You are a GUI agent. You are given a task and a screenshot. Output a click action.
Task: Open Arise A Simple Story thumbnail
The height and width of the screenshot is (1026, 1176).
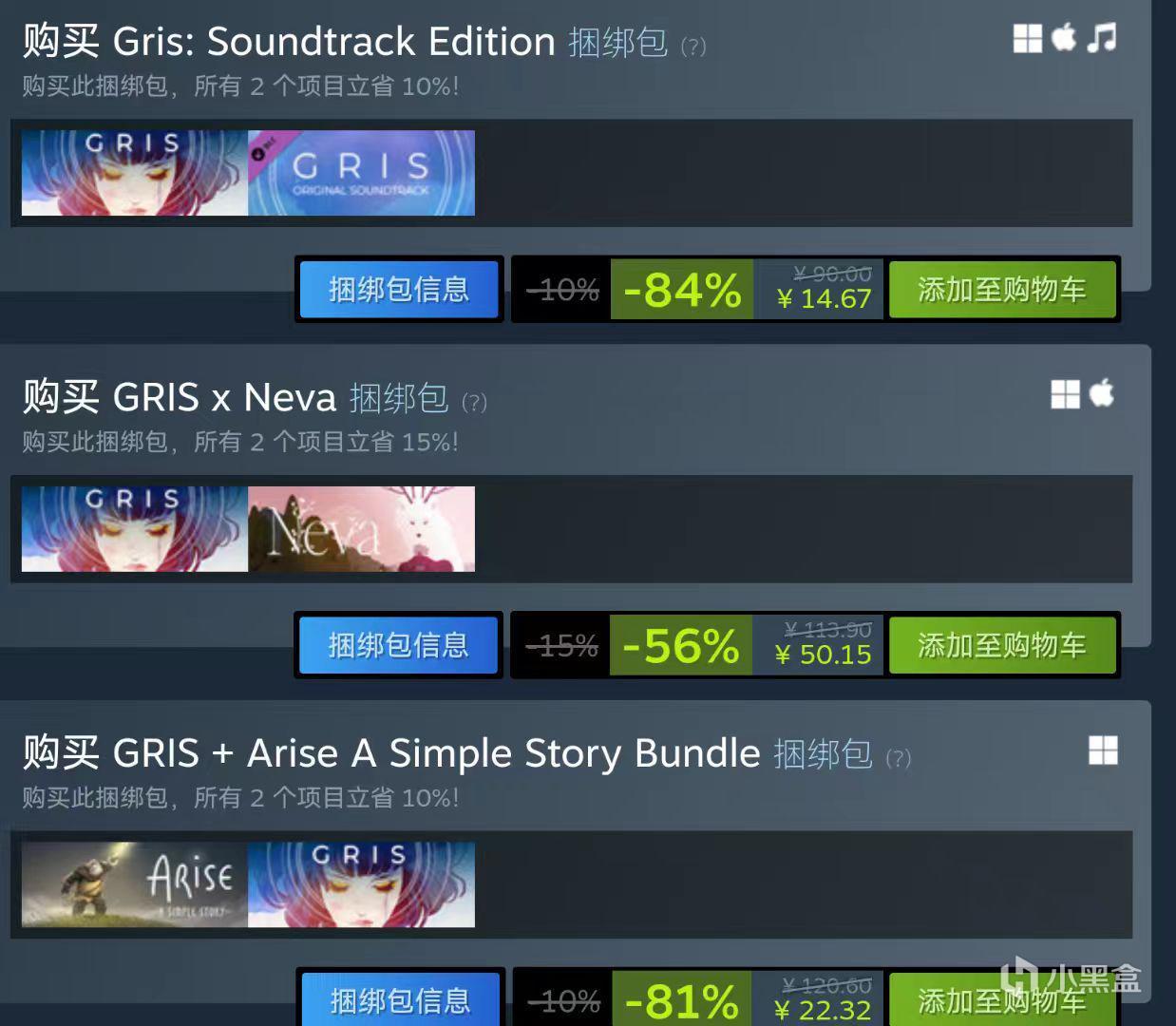[x=135, y=884]
